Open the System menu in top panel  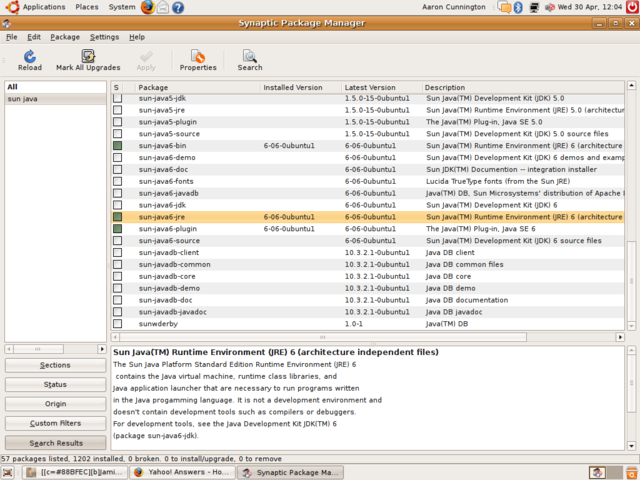pos(122,7)
